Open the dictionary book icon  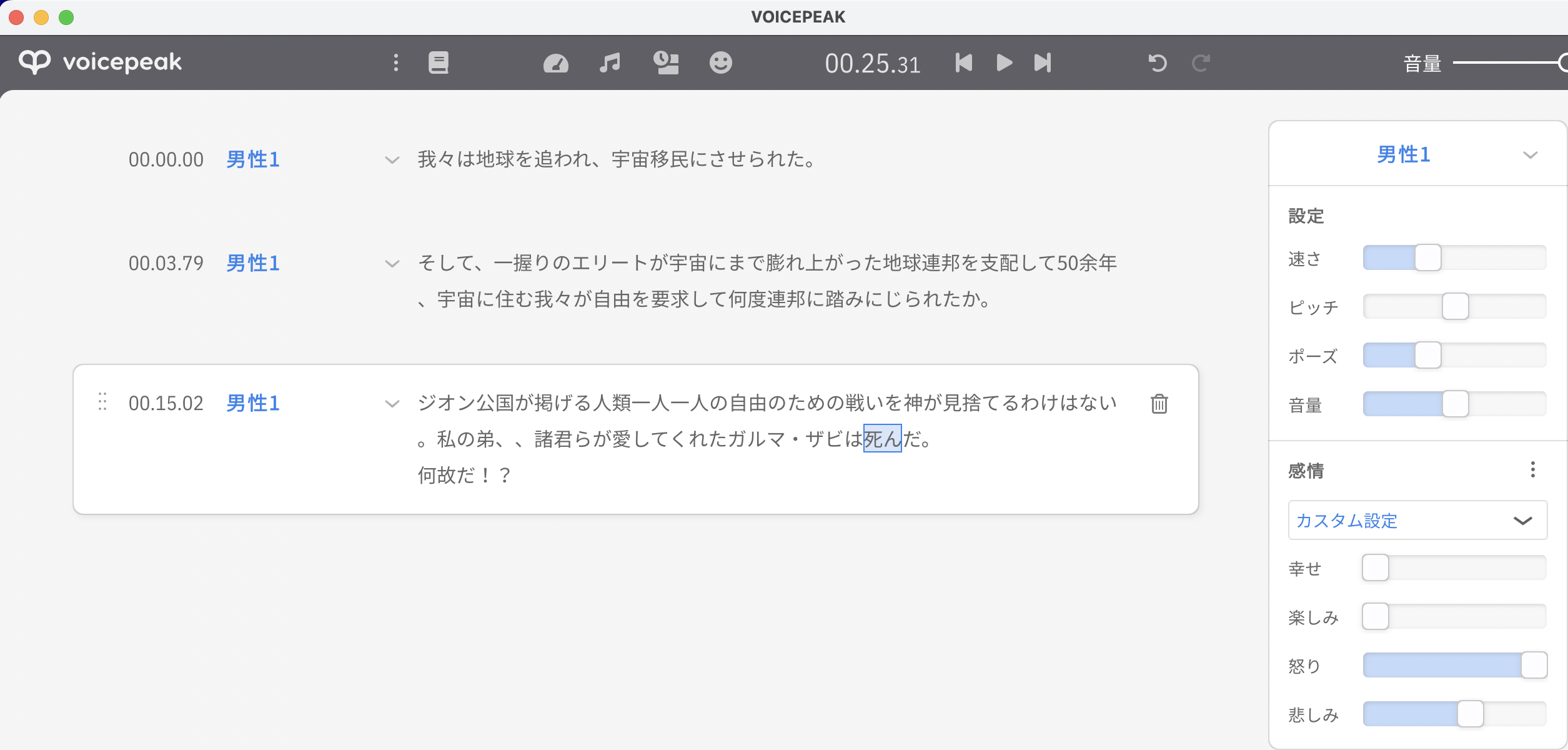[x=439, y=62]
